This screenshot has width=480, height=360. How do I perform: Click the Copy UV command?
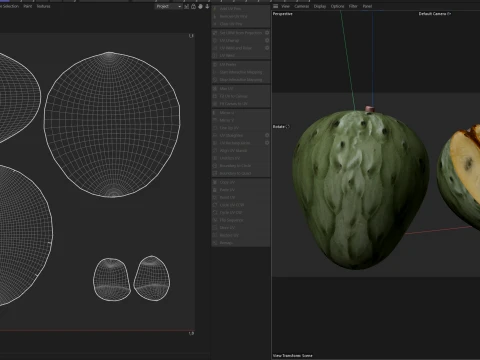coord(241,183)
